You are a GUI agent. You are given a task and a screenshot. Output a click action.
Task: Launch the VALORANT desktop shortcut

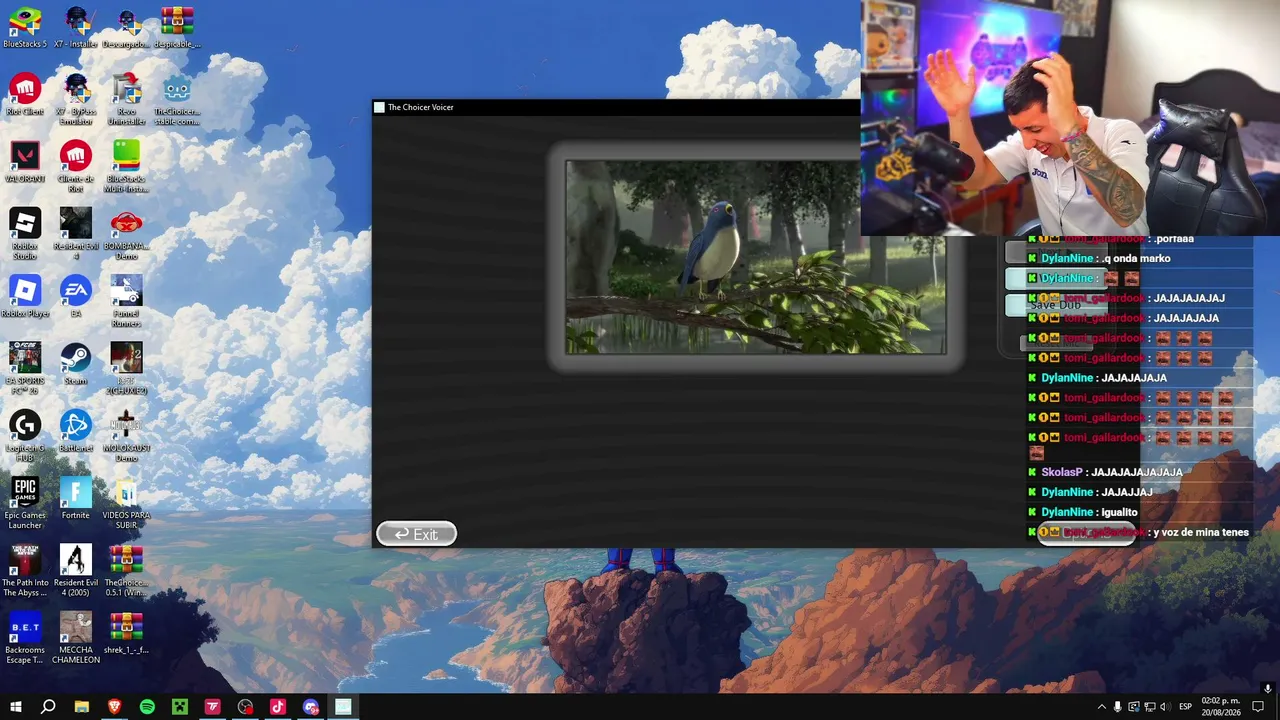click(25, 162)
